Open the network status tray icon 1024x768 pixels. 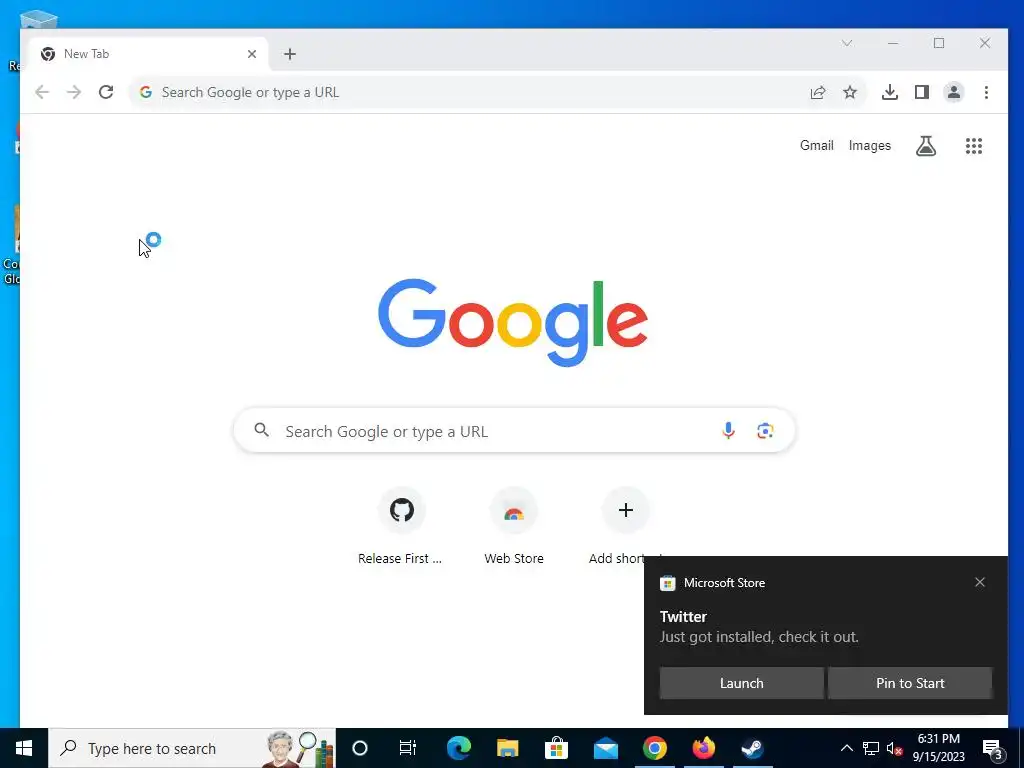coord(871,748)
